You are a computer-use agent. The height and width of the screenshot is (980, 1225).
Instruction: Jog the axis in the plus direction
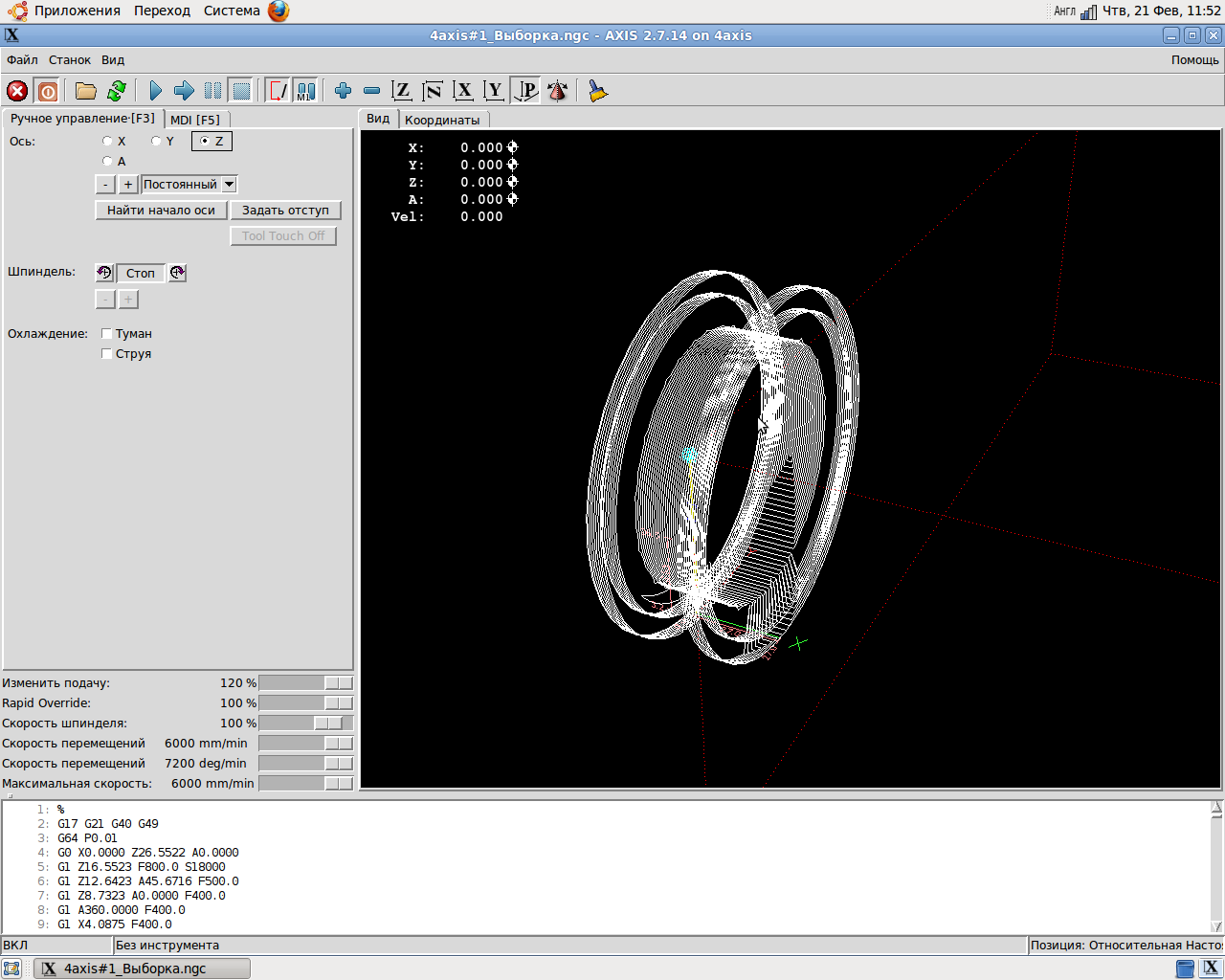[x=128, y=185]
